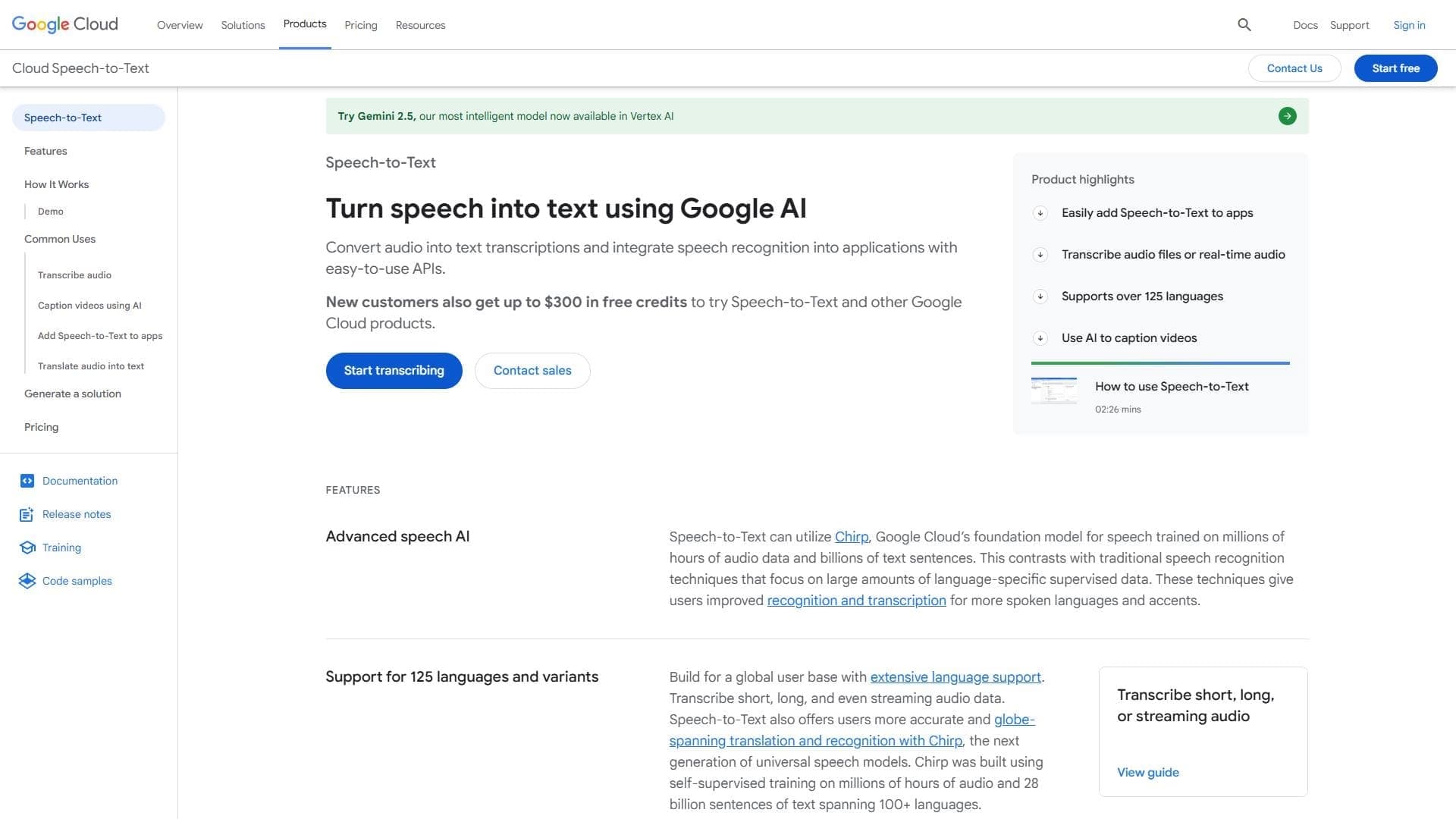Click the Sign in link
This screenshot has width=1456, height=819.
click(1409, 25)
